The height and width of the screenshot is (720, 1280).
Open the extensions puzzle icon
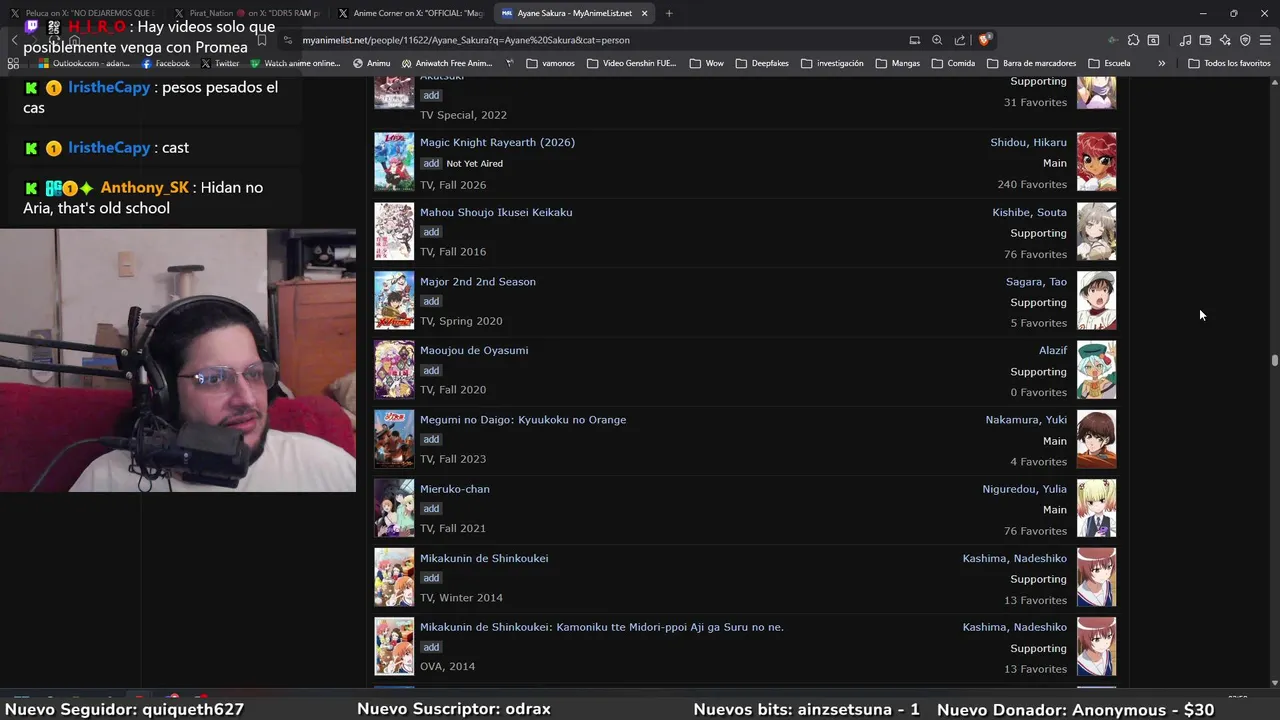tap(1133, 40)
